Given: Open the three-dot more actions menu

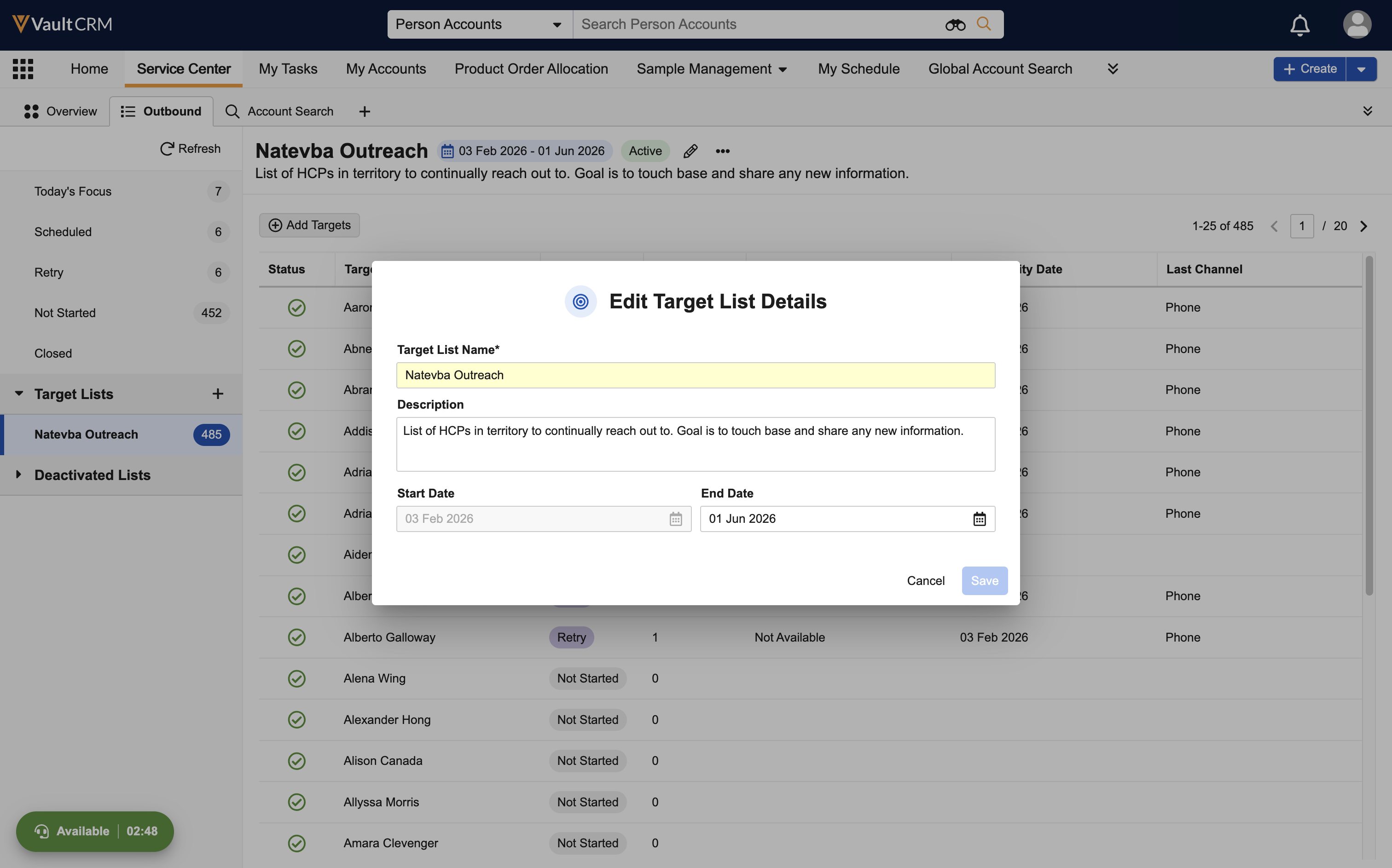Looking at the screenshot, I should 723,151.
